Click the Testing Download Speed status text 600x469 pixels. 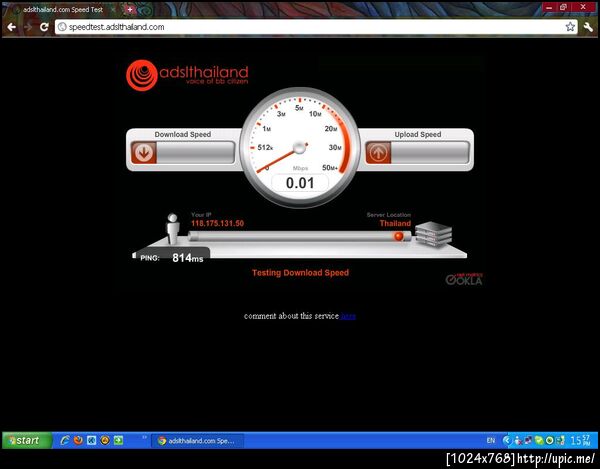pyautogui.click(x=300, y=273)
